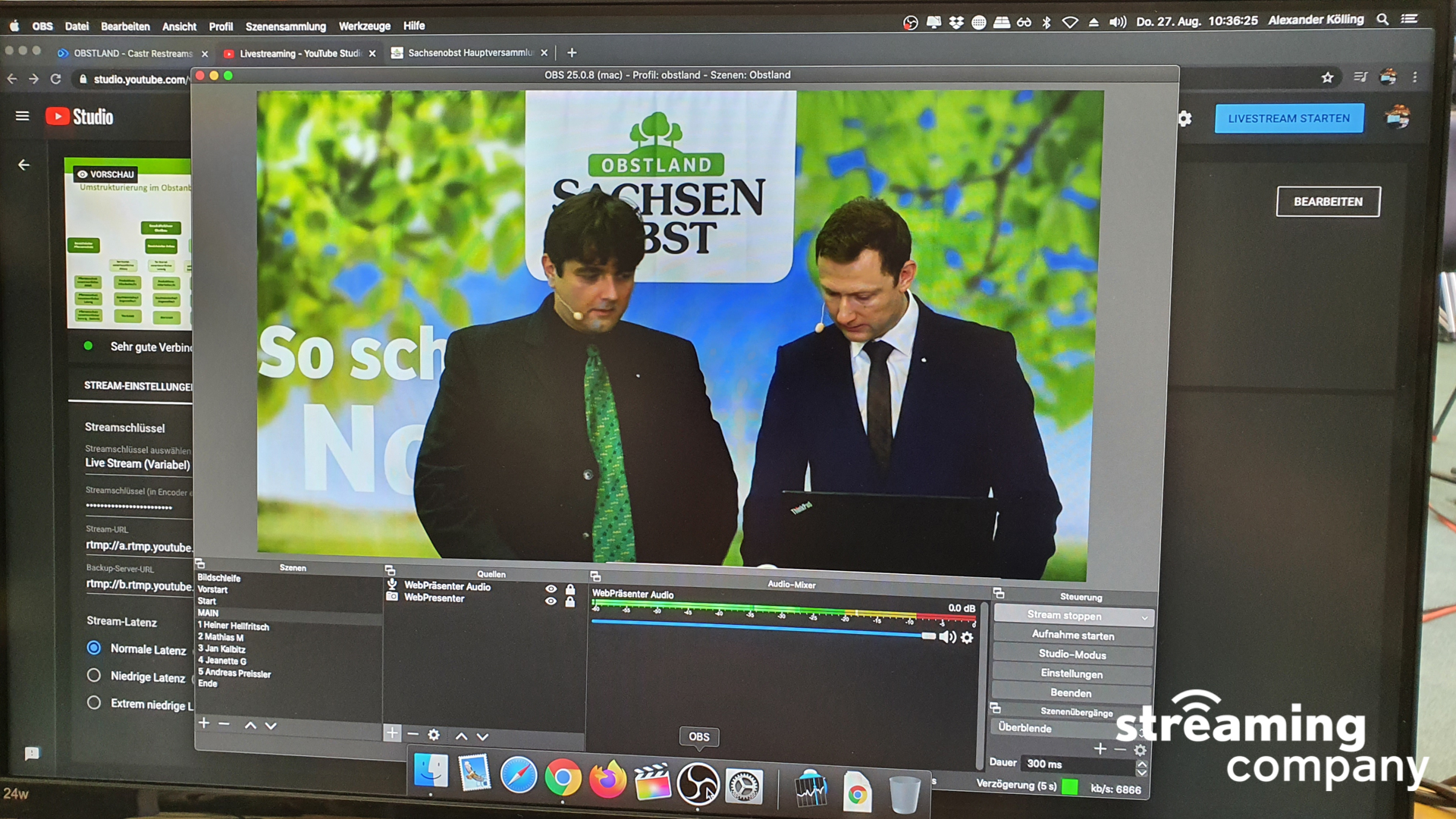Open Spotlight search in menu bar
This screenshot has height=819, width=1456.
(x=1382, y=20)
